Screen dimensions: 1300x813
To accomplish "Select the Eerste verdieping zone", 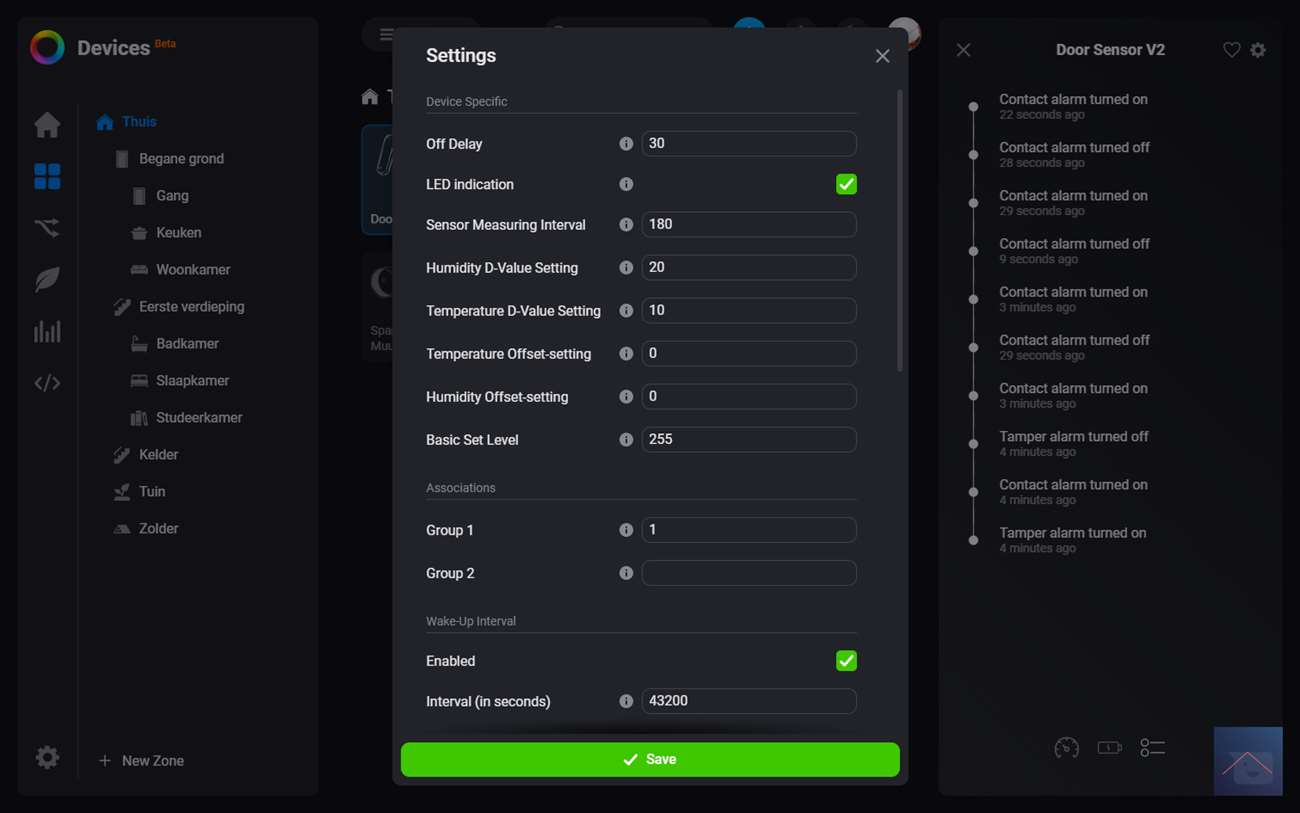I will coord(191,307).
